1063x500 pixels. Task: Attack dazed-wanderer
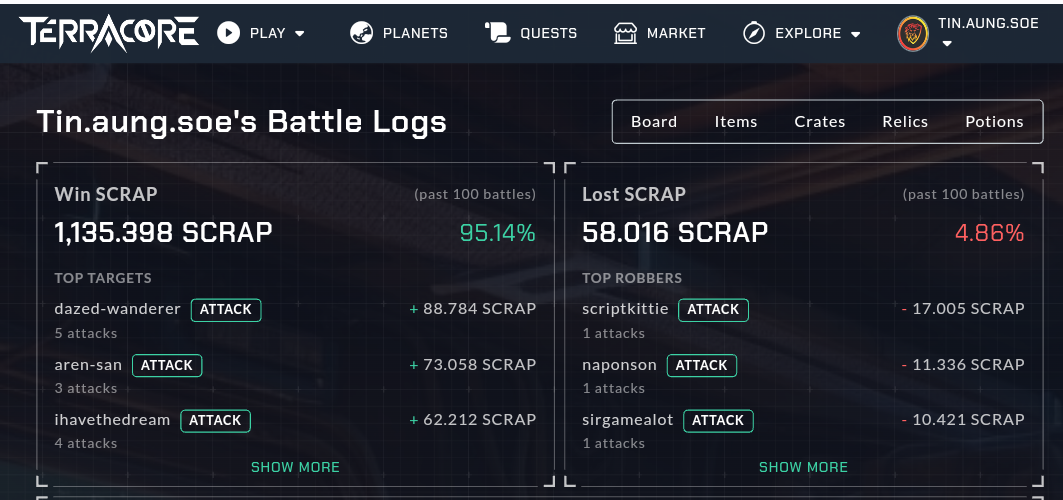[x=226, y=309]
